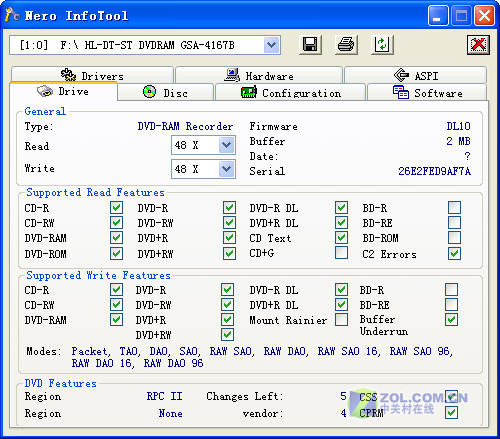Toggle DVD-RAM write feature checkbox

116,319
